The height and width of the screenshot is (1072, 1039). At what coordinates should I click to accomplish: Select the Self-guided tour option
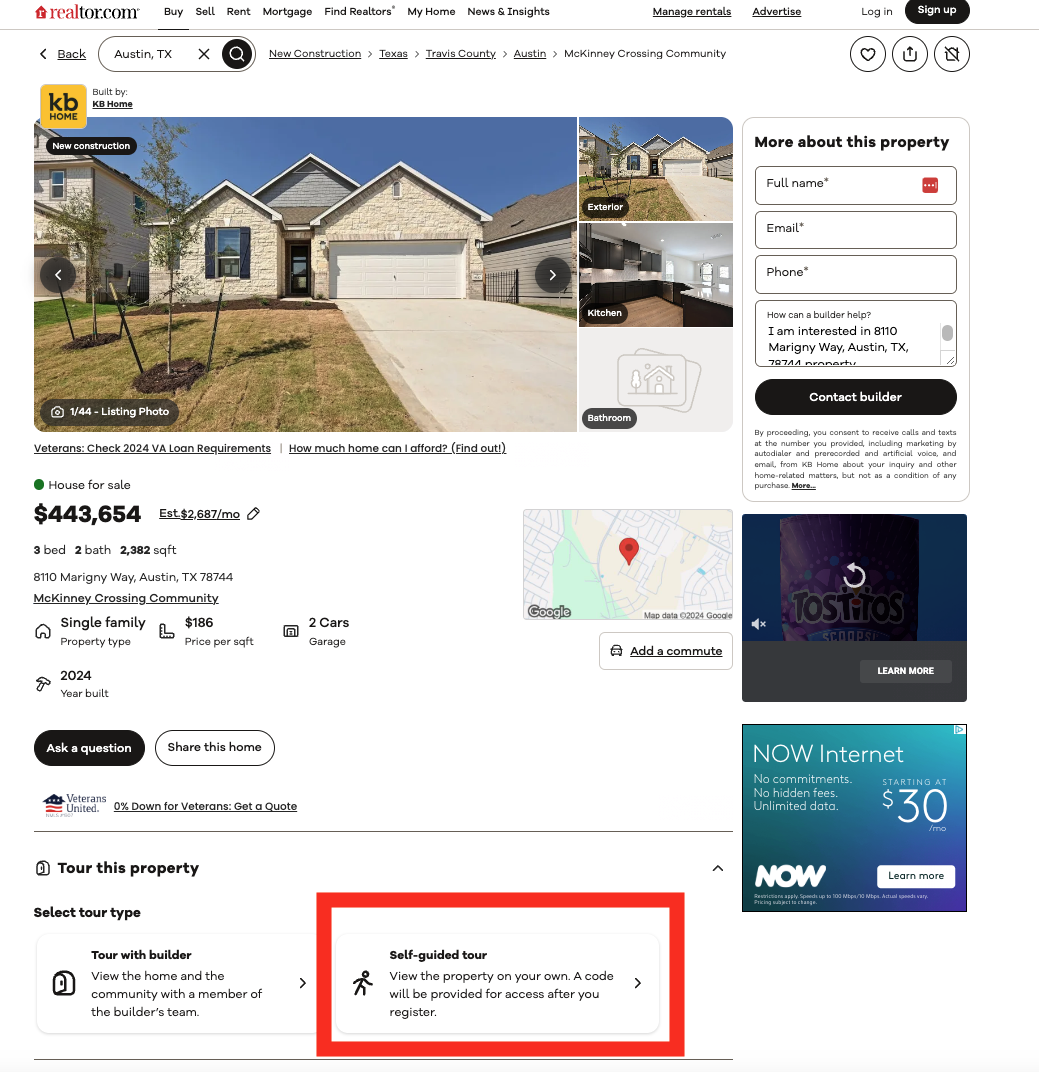[x=498, y=983]
